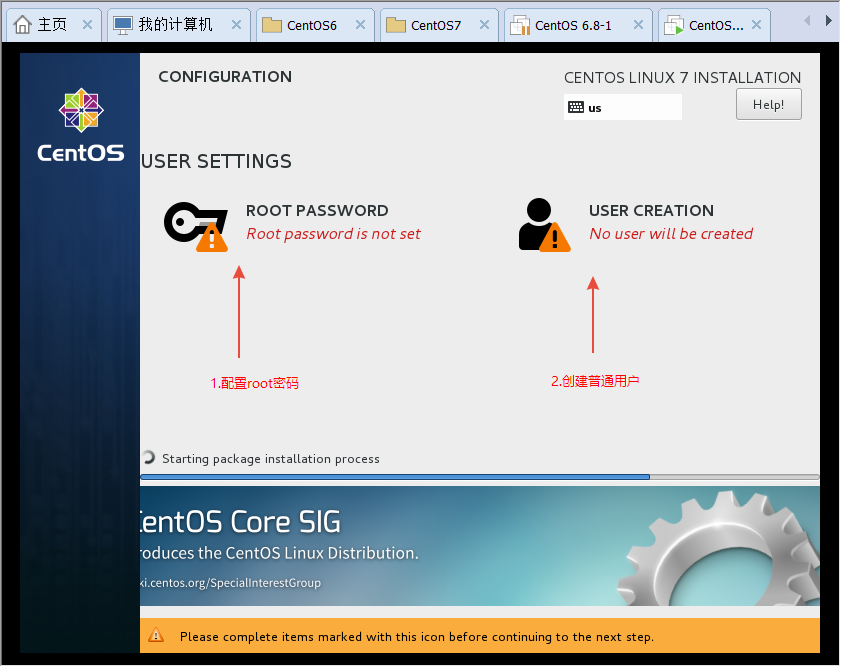Click 'Root password is not set' text
Viewport: 841px width, 667px height.
[333, 234]
